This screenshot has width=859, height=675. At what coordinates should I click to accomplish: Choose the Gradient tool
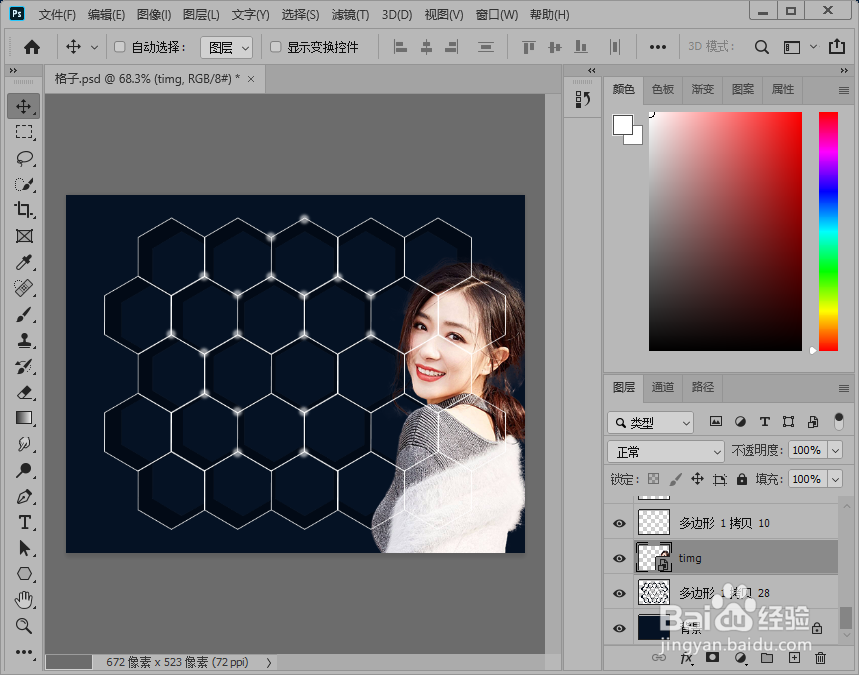[x=24, y=418]
